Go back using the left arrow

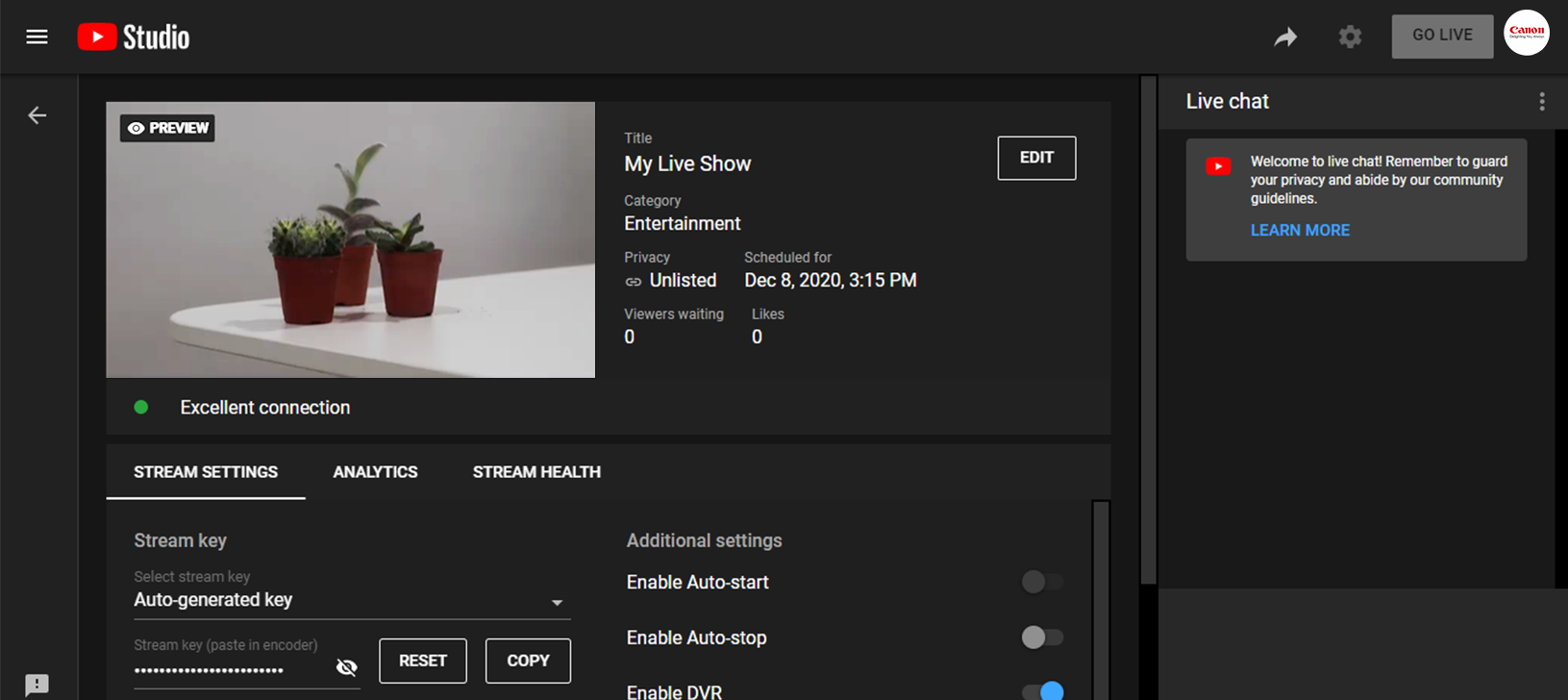37,115
